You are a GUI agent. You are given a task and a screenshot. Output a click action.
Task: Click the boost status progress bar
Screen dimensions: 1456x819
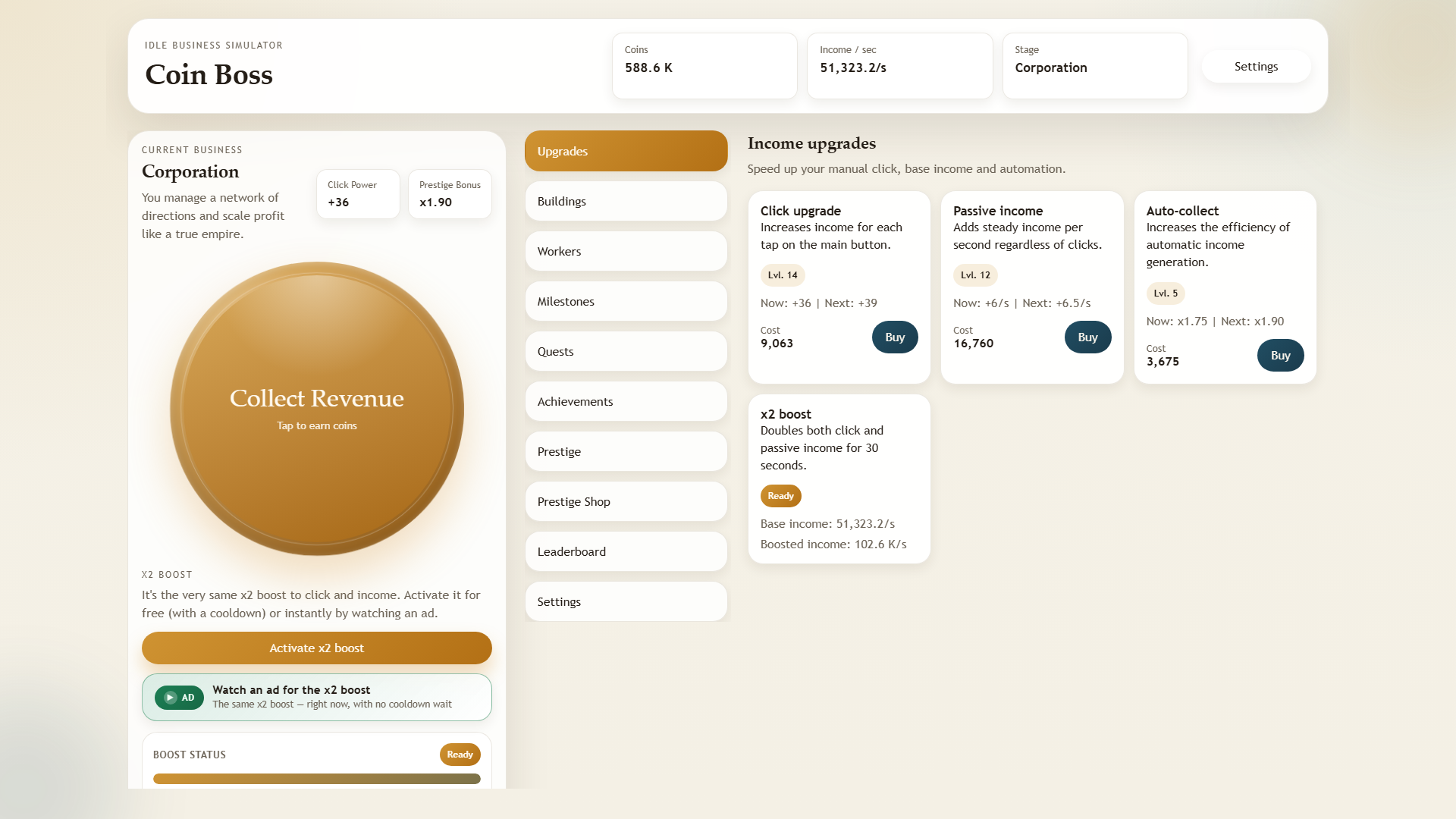click(317, 779)
